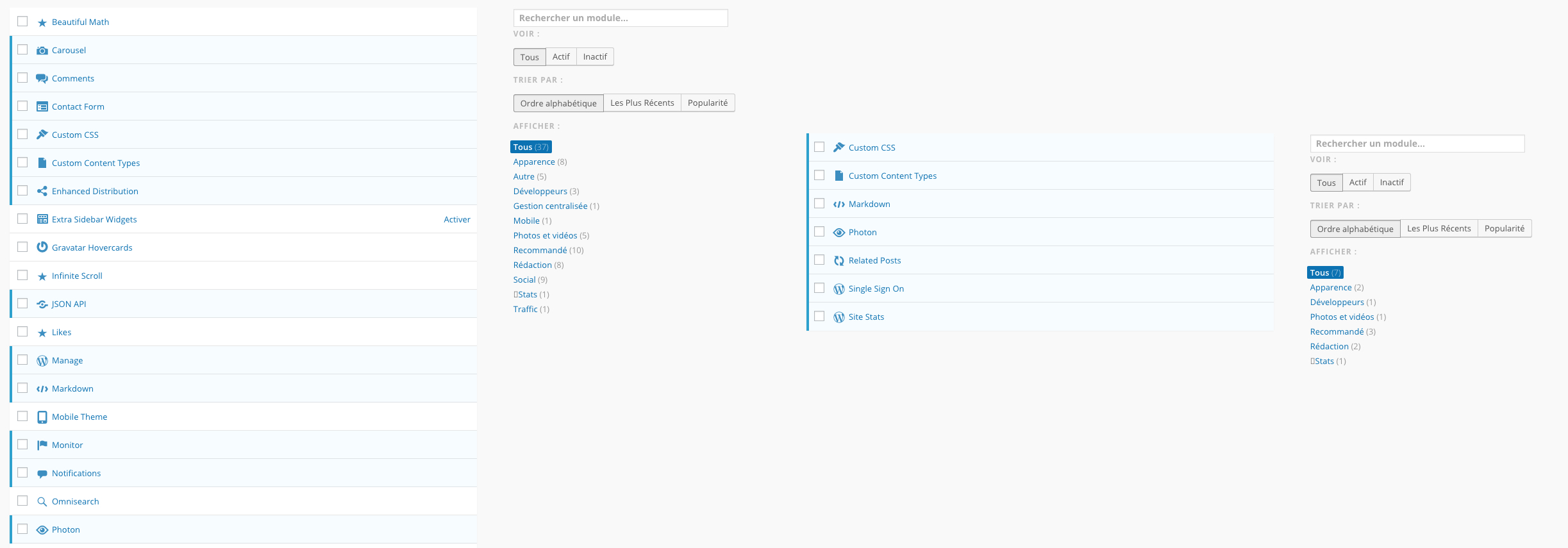
Task: Click the flag icon beside Monitor
Action: tap(42, 445)
